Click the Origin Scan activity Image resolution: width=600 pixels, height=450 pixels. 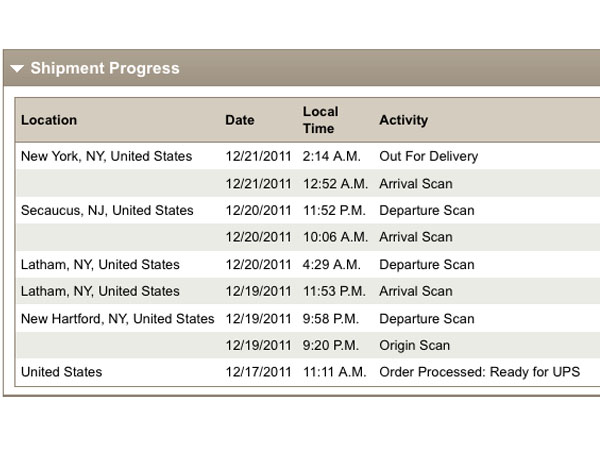point(414,346)
